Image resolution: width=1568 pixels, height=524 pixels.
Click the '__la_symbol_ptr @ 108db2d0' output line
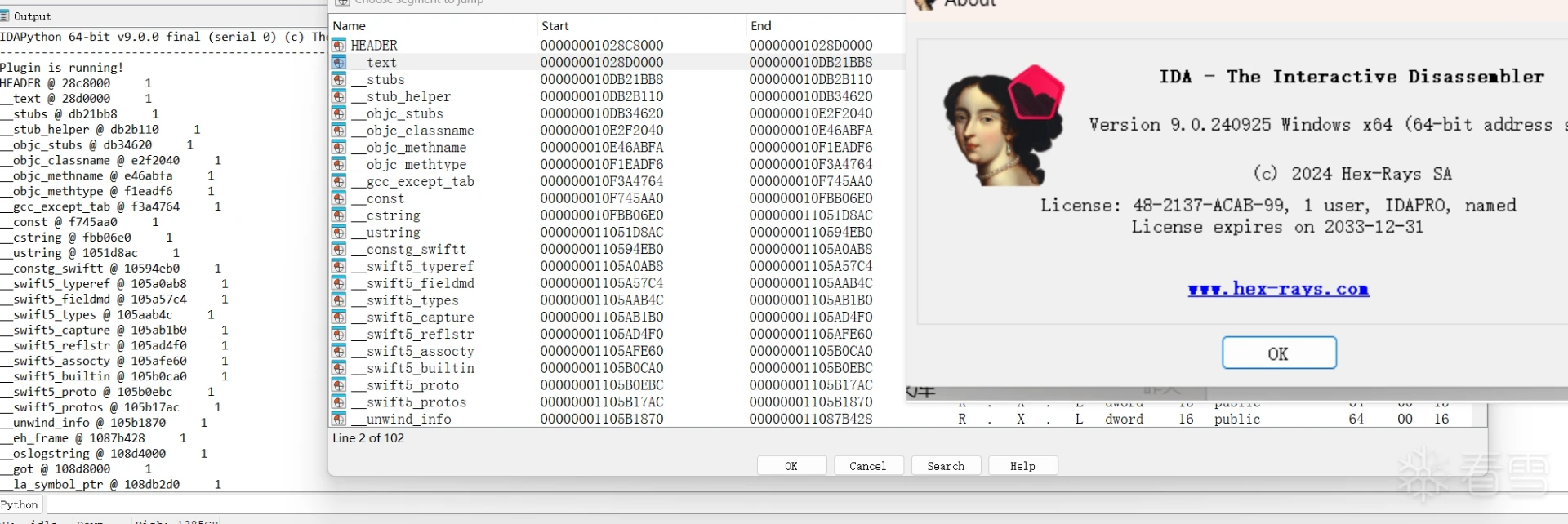click(x=111, y=485)
